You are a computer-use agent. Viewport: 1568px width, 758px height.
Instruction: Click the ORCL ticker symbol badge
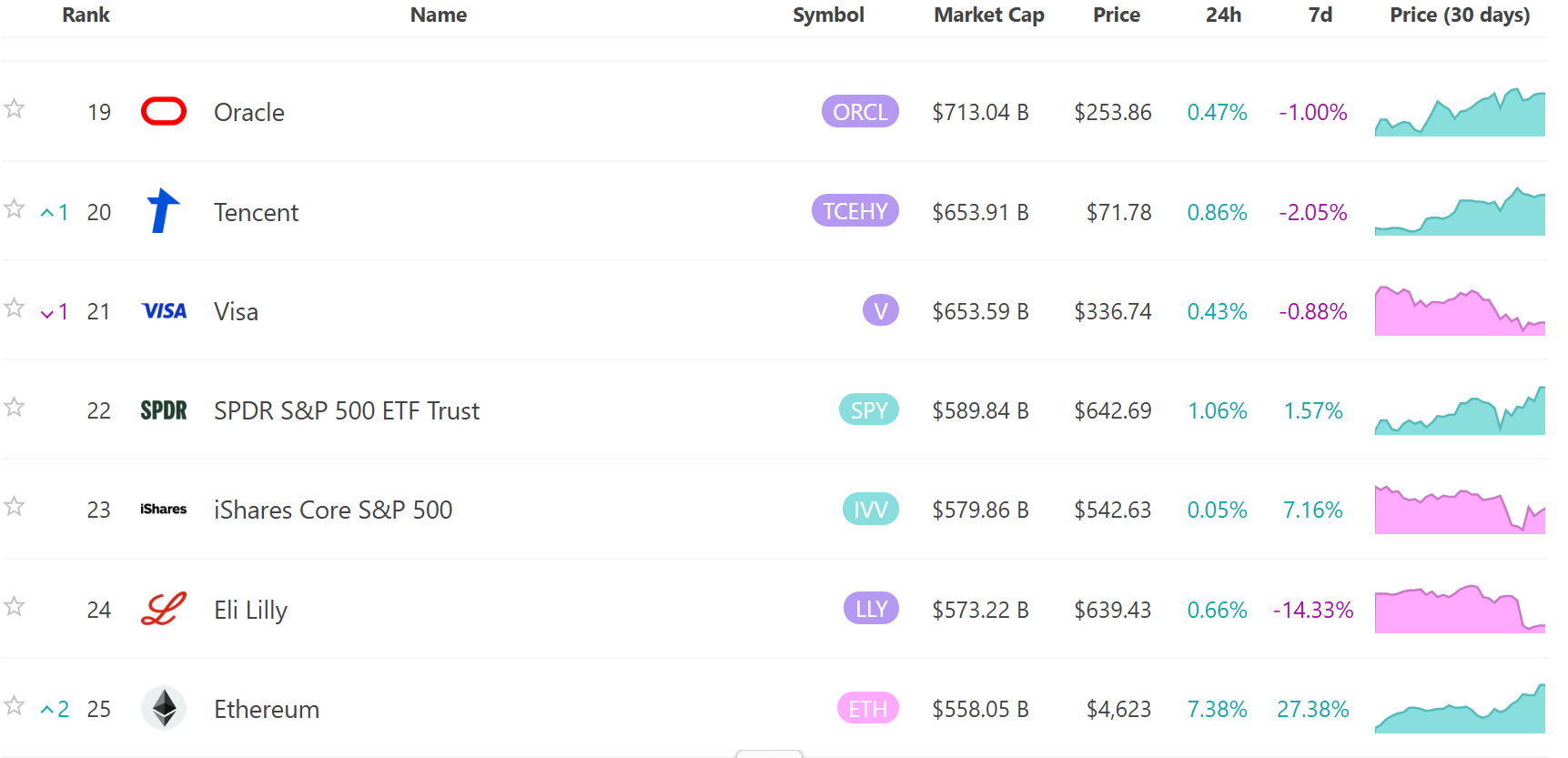pyautogui.click(x=860, y=112)
